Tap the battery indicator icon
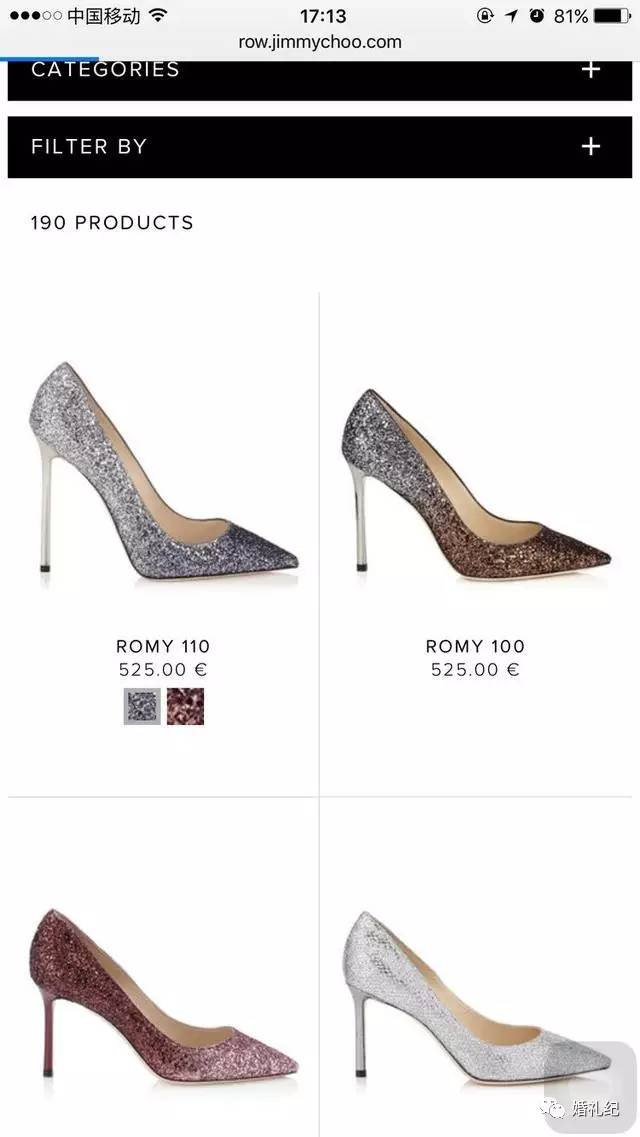Viewport: 640px width, 1137px height. coord(612,15)
